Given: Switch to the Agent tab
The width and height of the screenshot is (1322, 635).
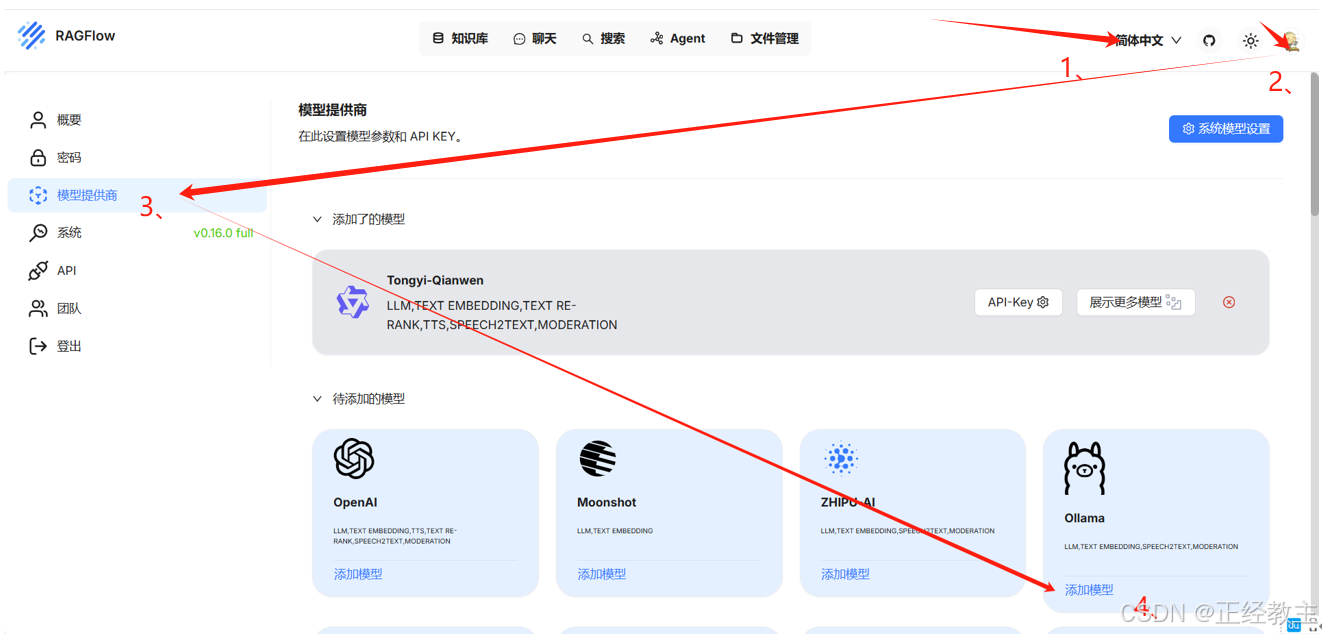Looking at the screenshot, I should (x=678, y=38).
